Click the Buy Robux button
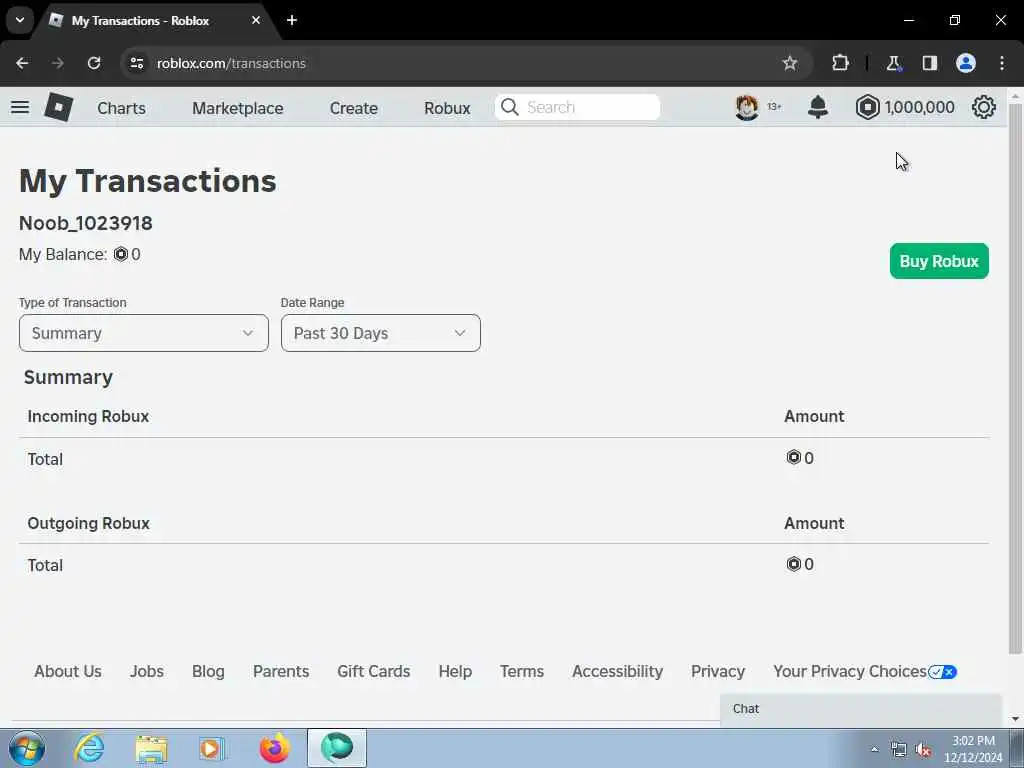 939,261
